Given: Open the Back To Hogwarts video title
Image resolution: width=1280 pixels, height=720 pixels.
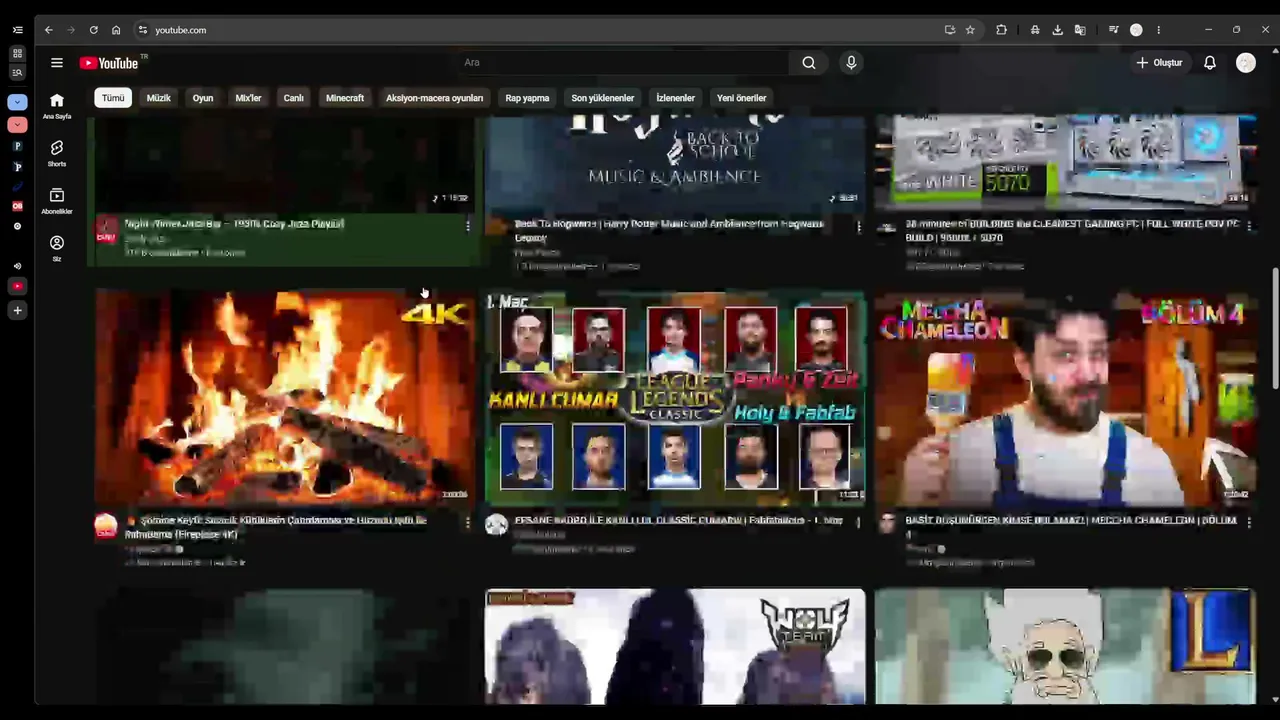Looking at the screenshot, I should coord(669,230).
